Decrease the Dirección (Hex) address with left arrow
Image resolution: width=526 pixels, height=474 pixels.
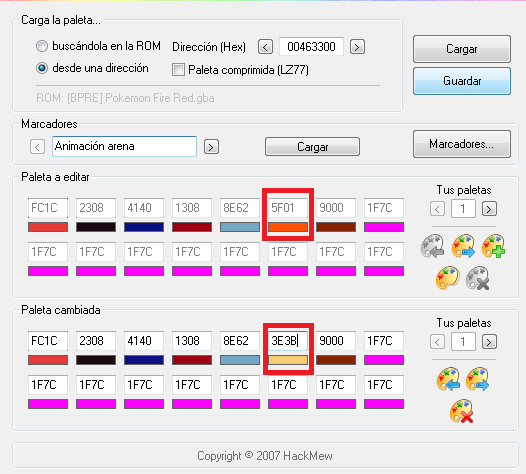pyautogui.click(x=265, y=47)
